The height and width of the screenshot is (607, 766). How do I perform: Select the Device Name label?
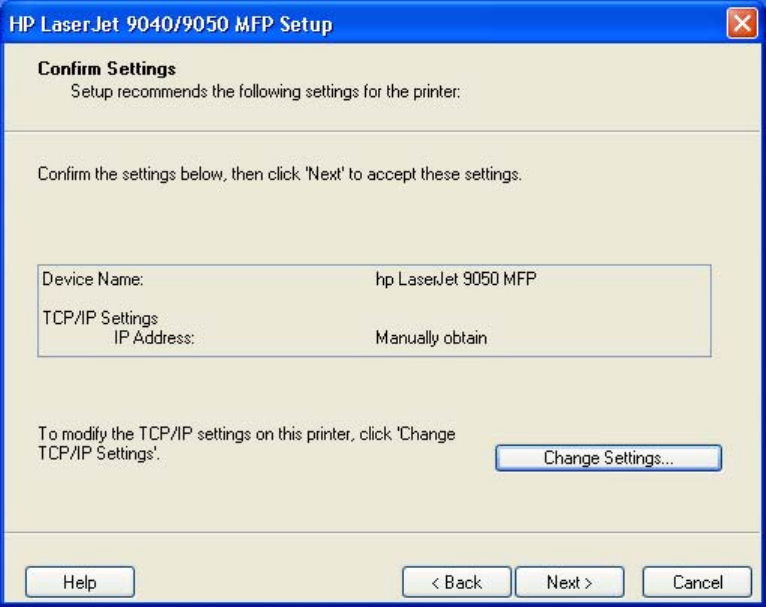pos(93,279)
